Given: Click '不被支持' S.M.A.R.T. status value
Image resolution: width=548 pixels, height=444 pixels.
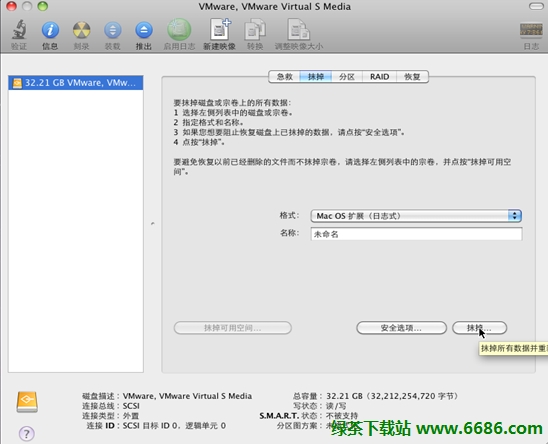Looking at the screenshot, I should (342, 416).
